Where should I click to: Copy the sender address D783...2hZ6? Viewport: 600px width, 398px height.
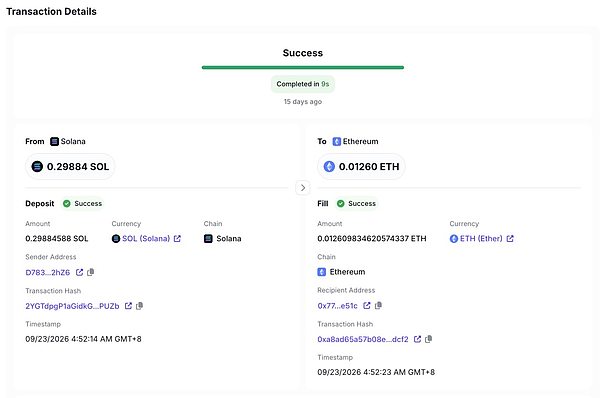pos(91,272)
